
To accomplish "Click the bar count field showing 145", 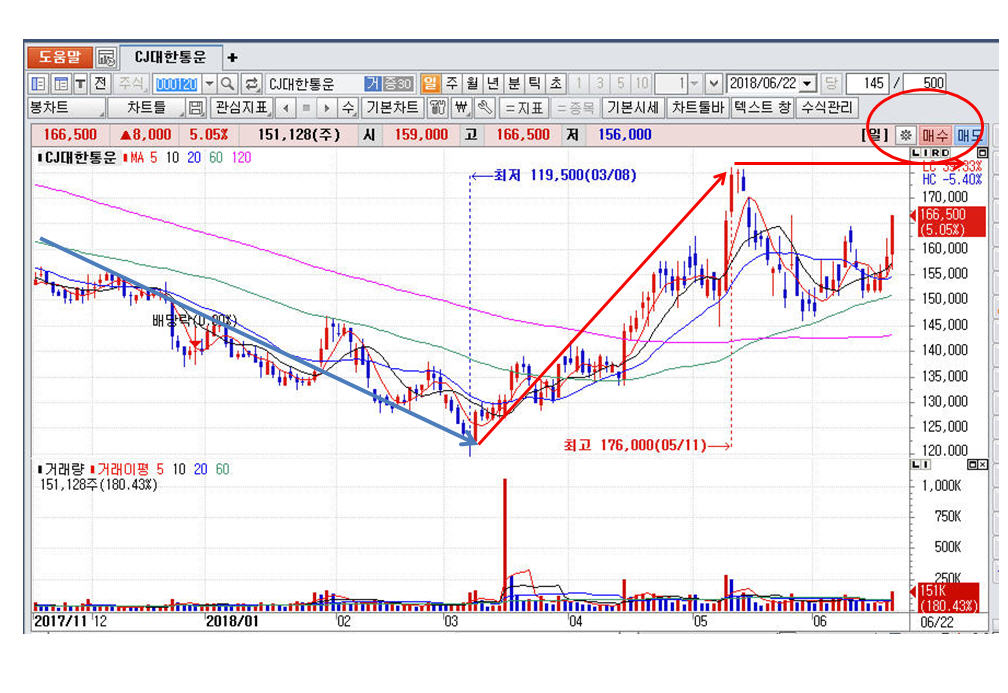I will pyautogui.click(x=868, y=83).
